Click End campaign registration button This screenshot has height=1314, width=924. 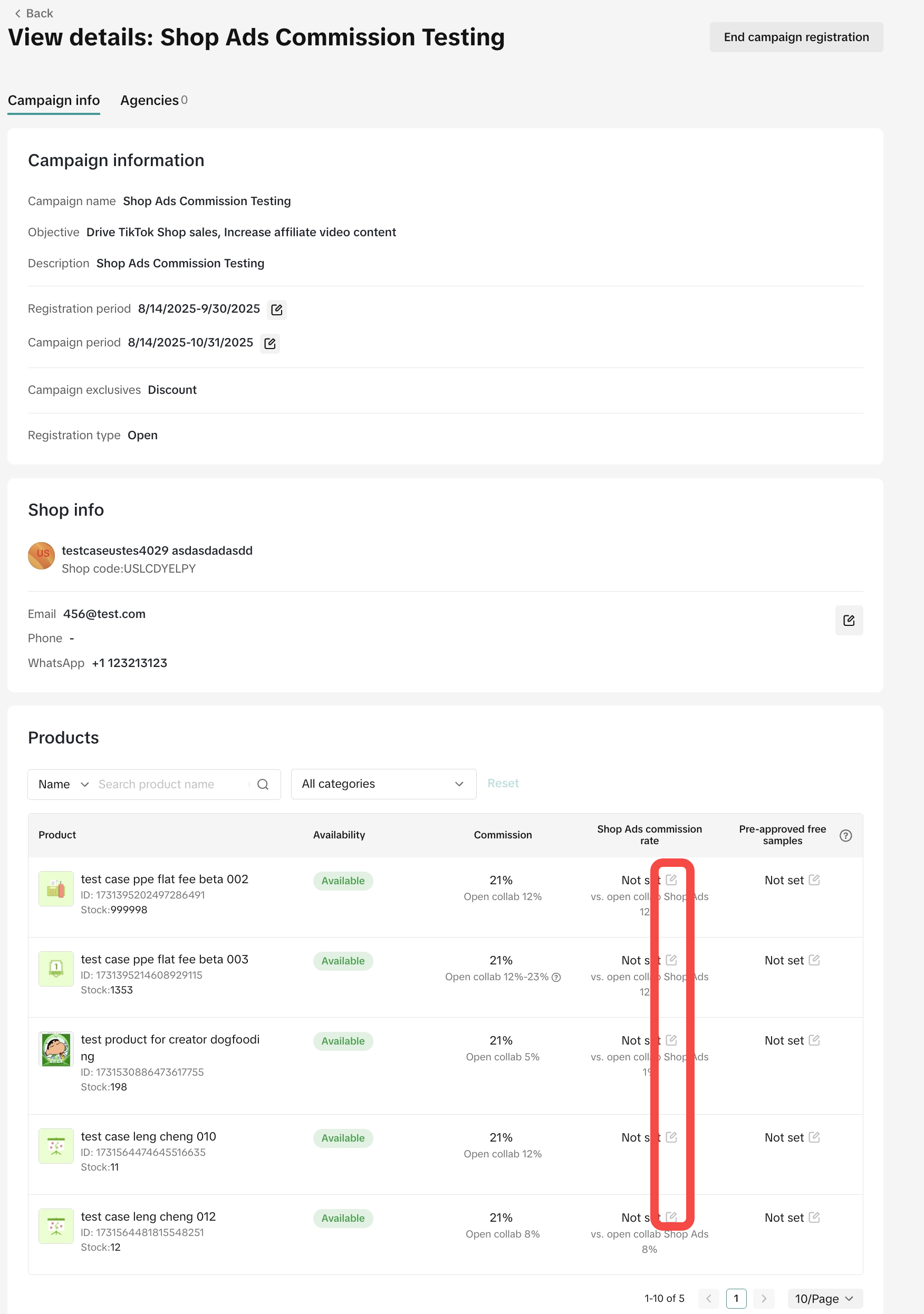click(x=796, y=37)
